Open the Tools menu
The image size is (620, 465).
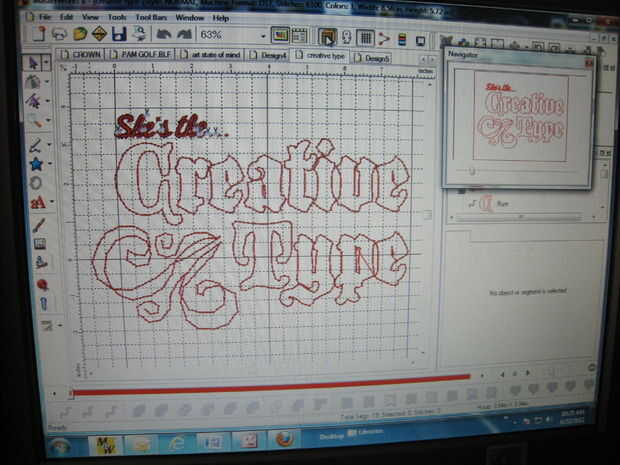pyautogui.click(x=117, y=17)
